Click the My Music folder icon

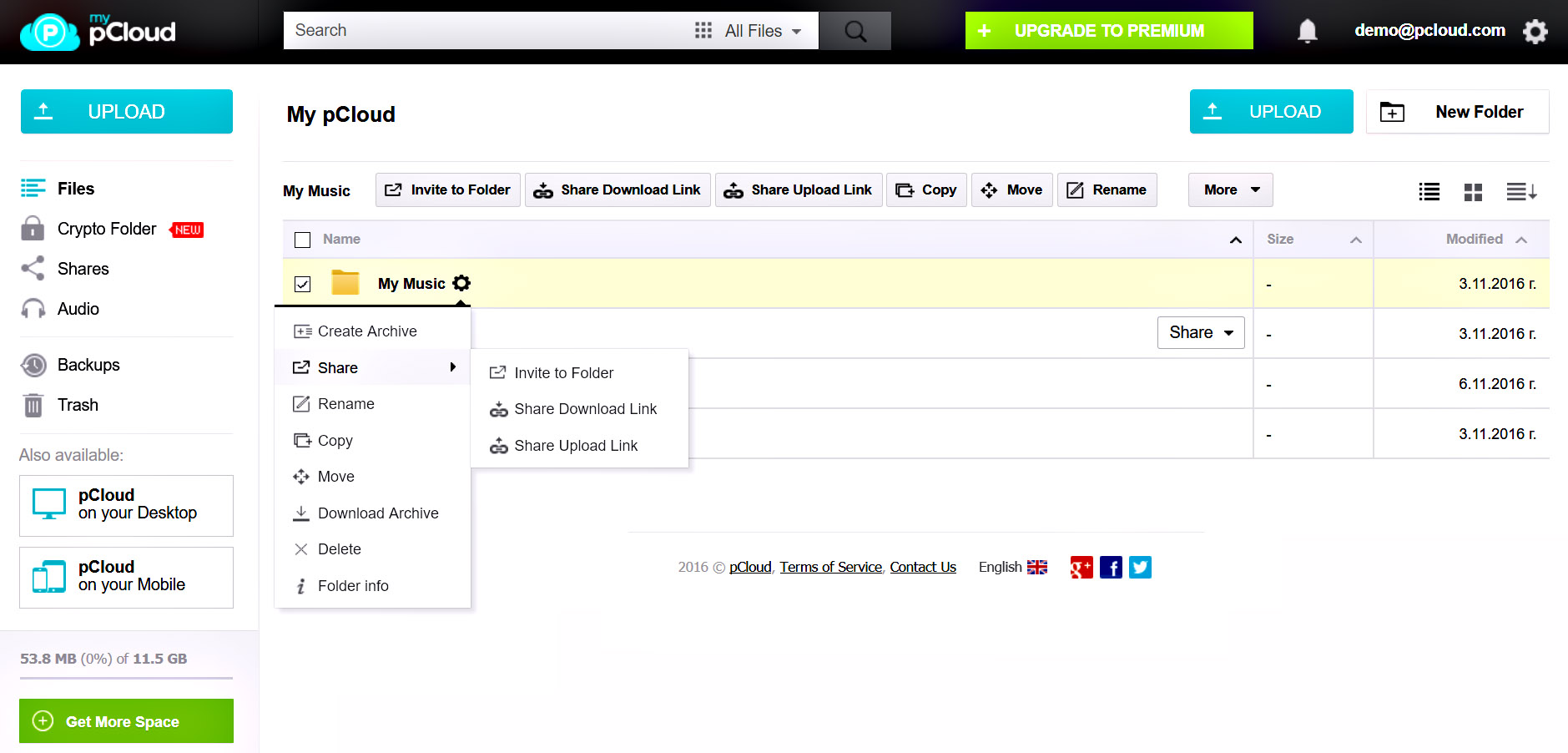click(345, 283)
